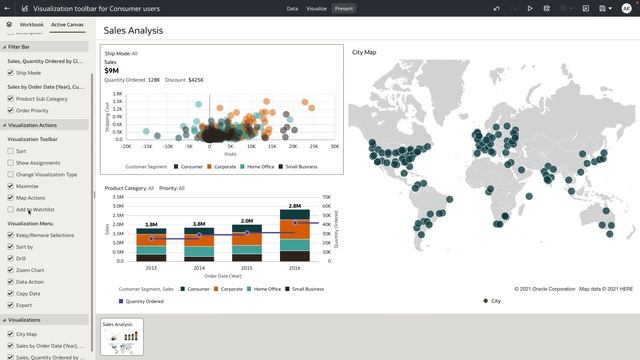Screen dimensions: 640x360
Task: Click the 2.8M bar label
Action: point(295,206)
